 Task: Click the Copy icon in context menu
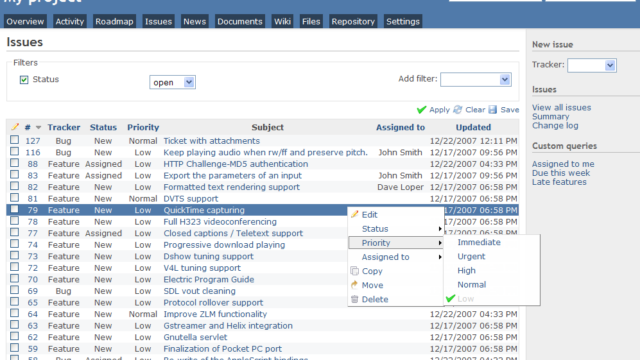tap(354, 271)
